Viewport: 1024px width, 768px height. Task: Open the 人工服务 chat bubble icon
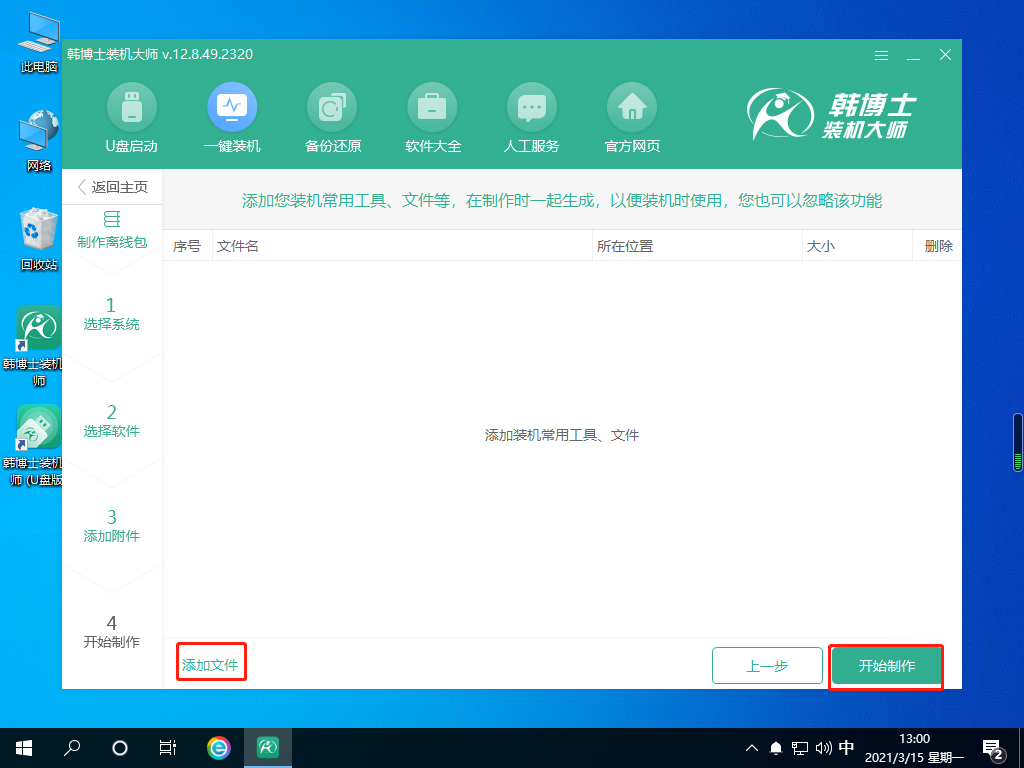tap(531, 107)
